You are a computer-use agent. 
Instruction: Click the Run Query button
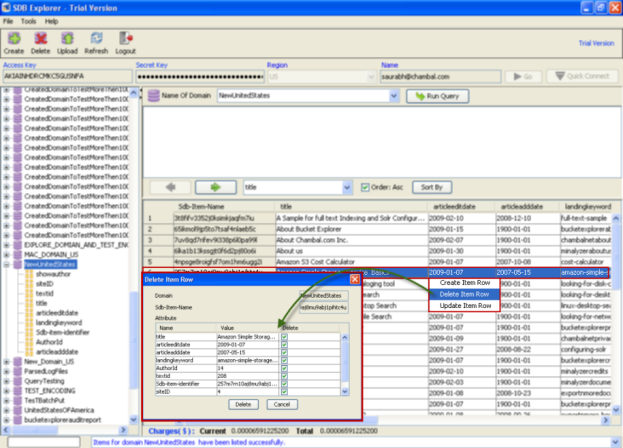(x=437, y=96)
